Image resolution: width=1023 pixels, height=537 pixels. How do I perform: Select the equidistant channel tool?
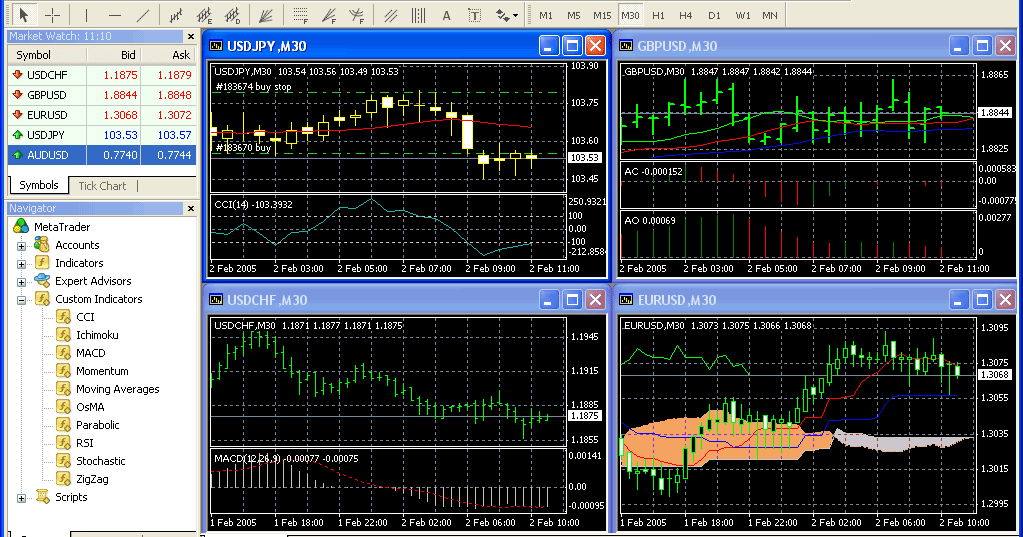(390, 15)
